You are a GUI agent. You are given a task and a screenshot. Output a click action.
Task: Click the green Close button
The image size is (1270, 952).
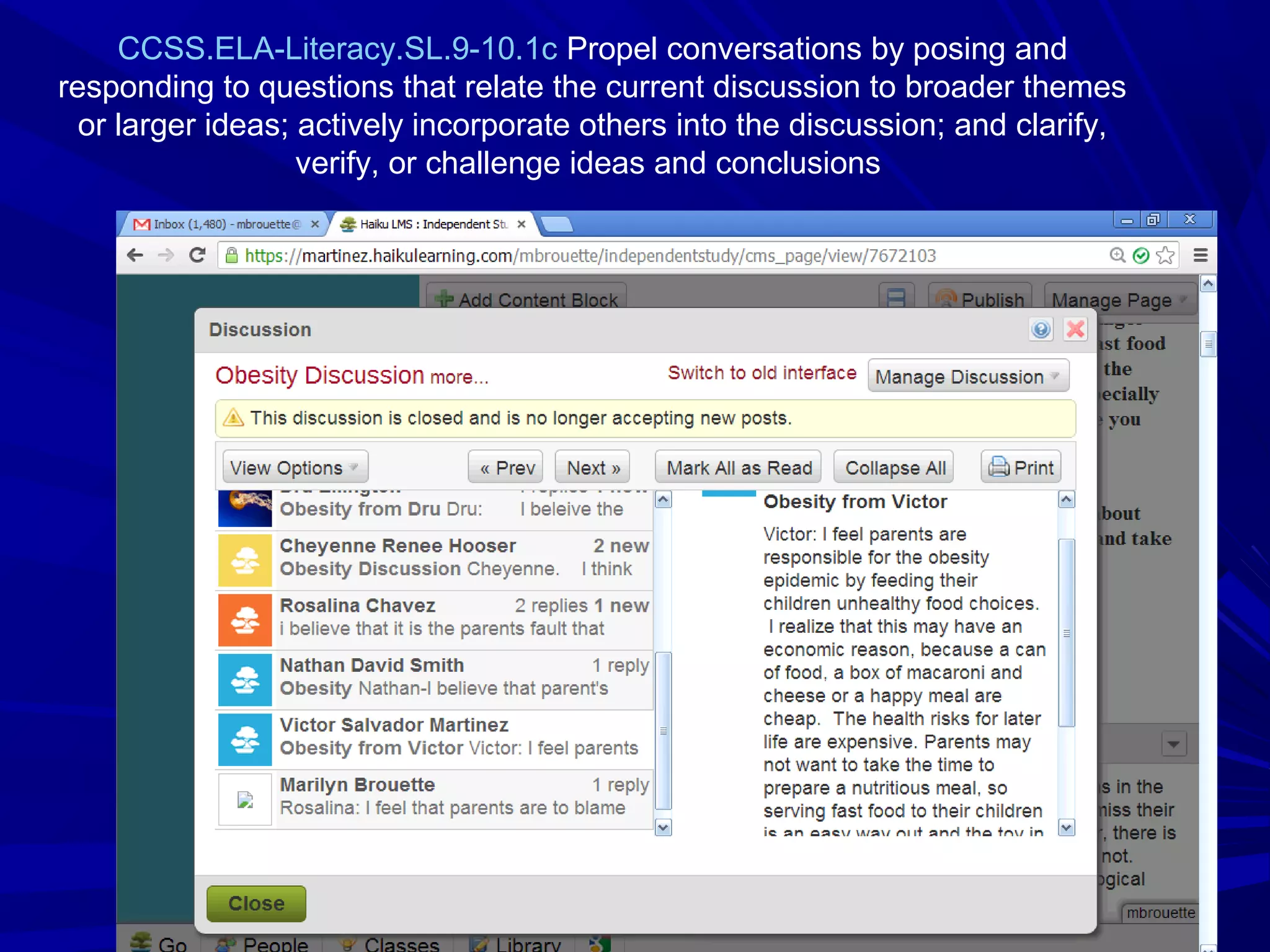click(x=256, y=904)
